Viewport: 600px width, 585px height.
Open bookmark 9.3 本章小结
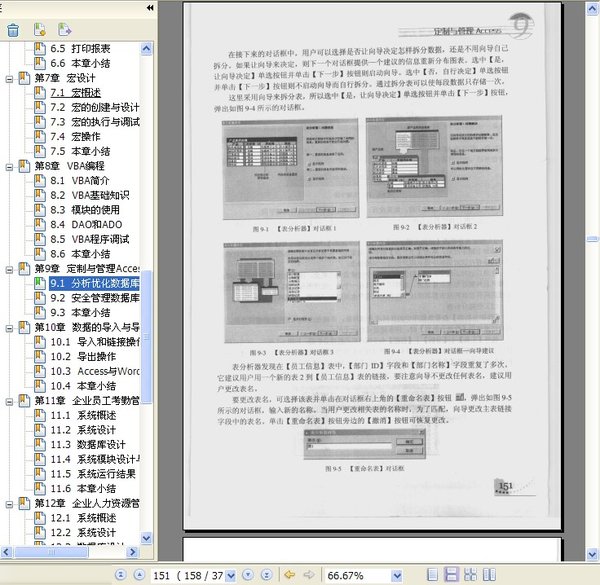[80, 313]
